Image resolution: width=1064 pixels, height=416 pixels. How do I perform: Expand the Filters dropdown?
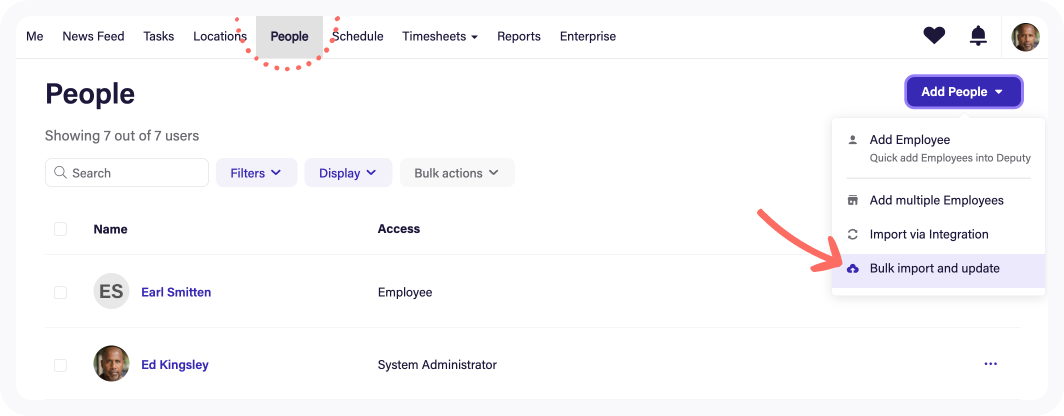point(256,172)
